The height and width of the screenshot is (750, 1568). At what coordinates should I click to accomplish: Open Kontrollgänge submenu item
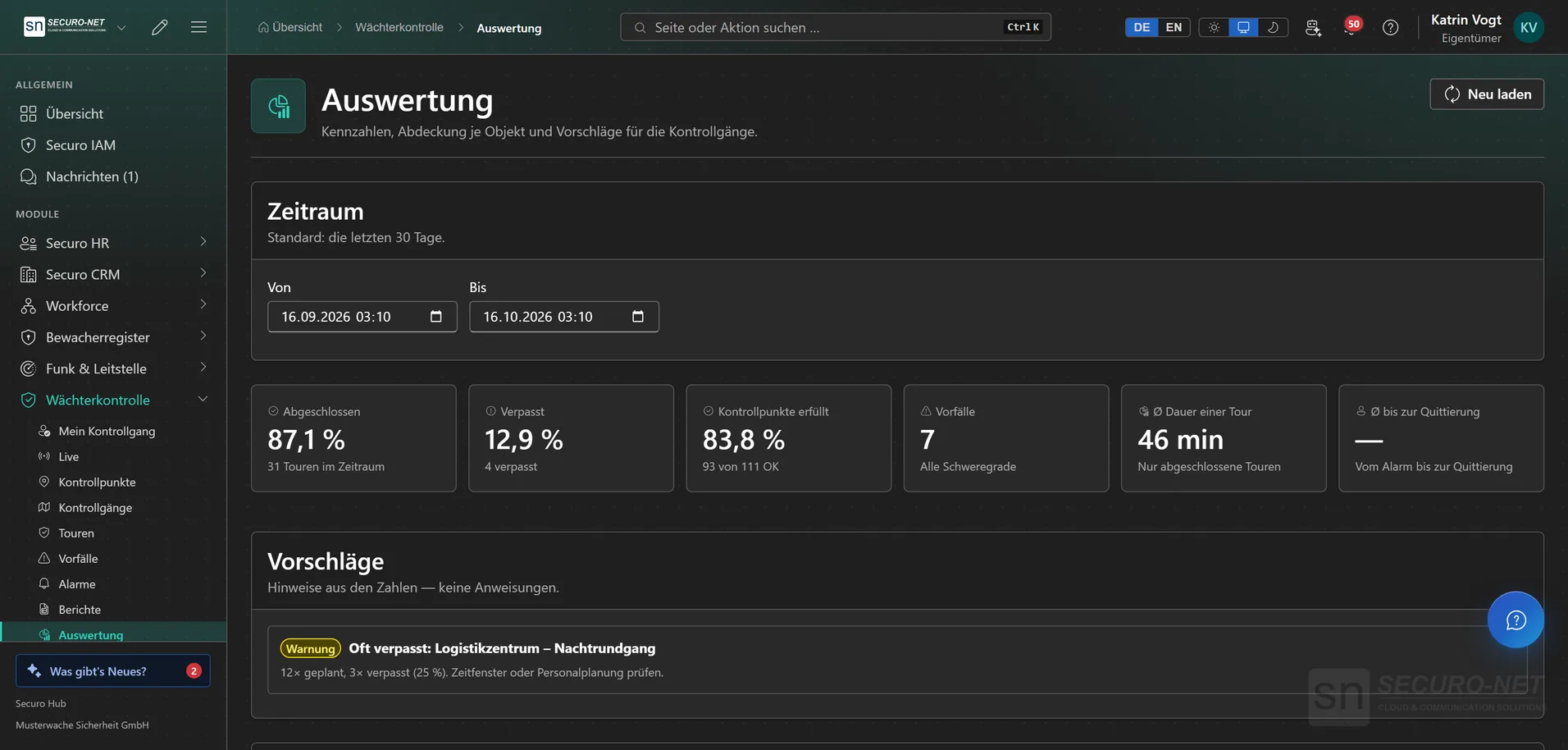tap(95, 507)
